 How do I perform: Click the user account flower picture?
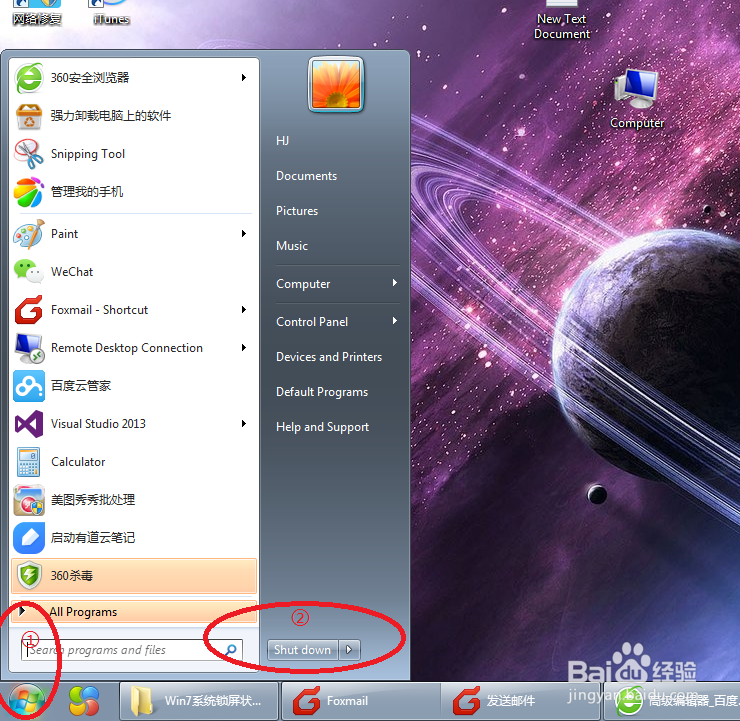pos(336,84)
